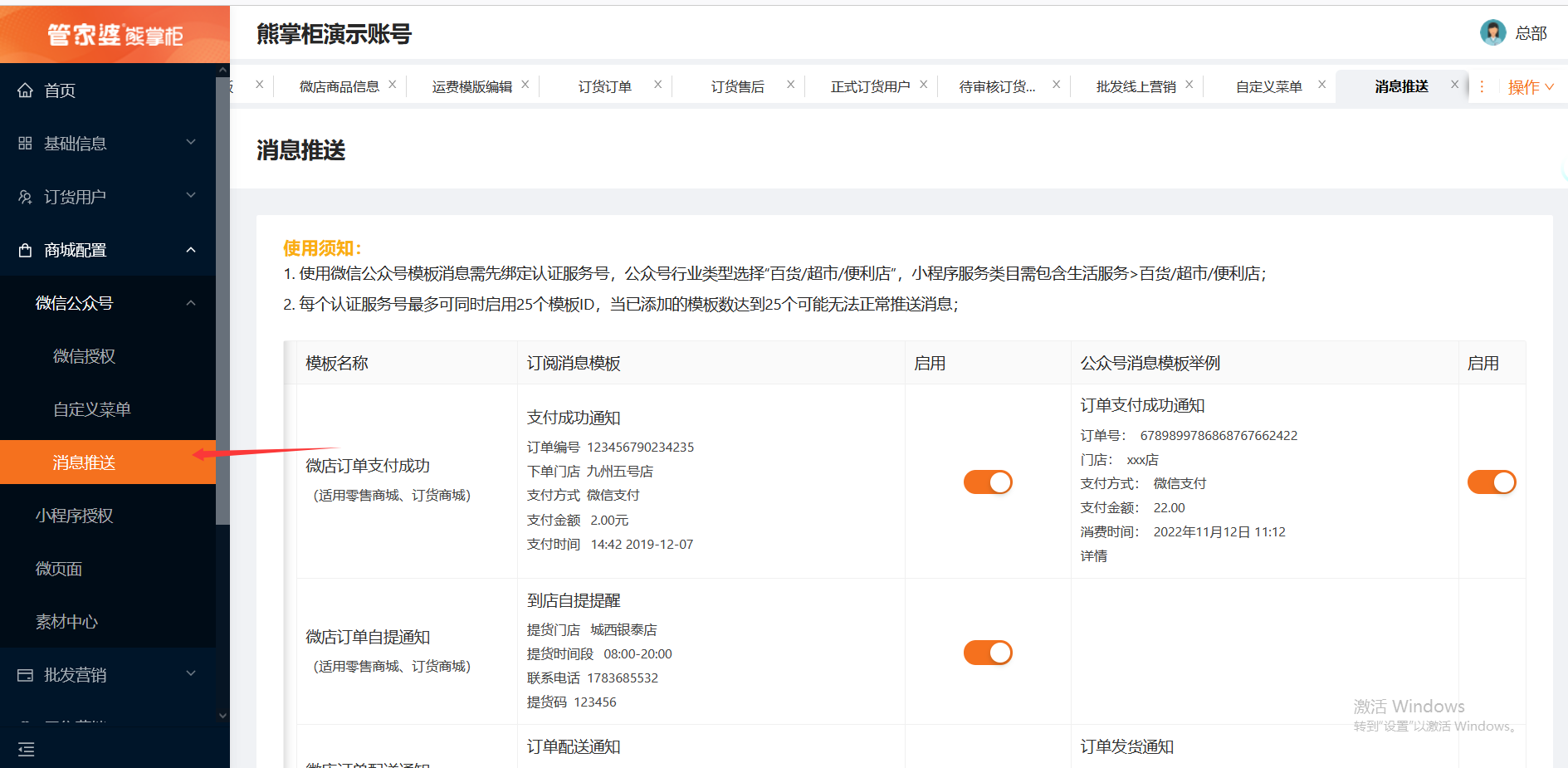Expand the 基础信息 sidebar section
Screen dimensions: 1568x768
108,144
